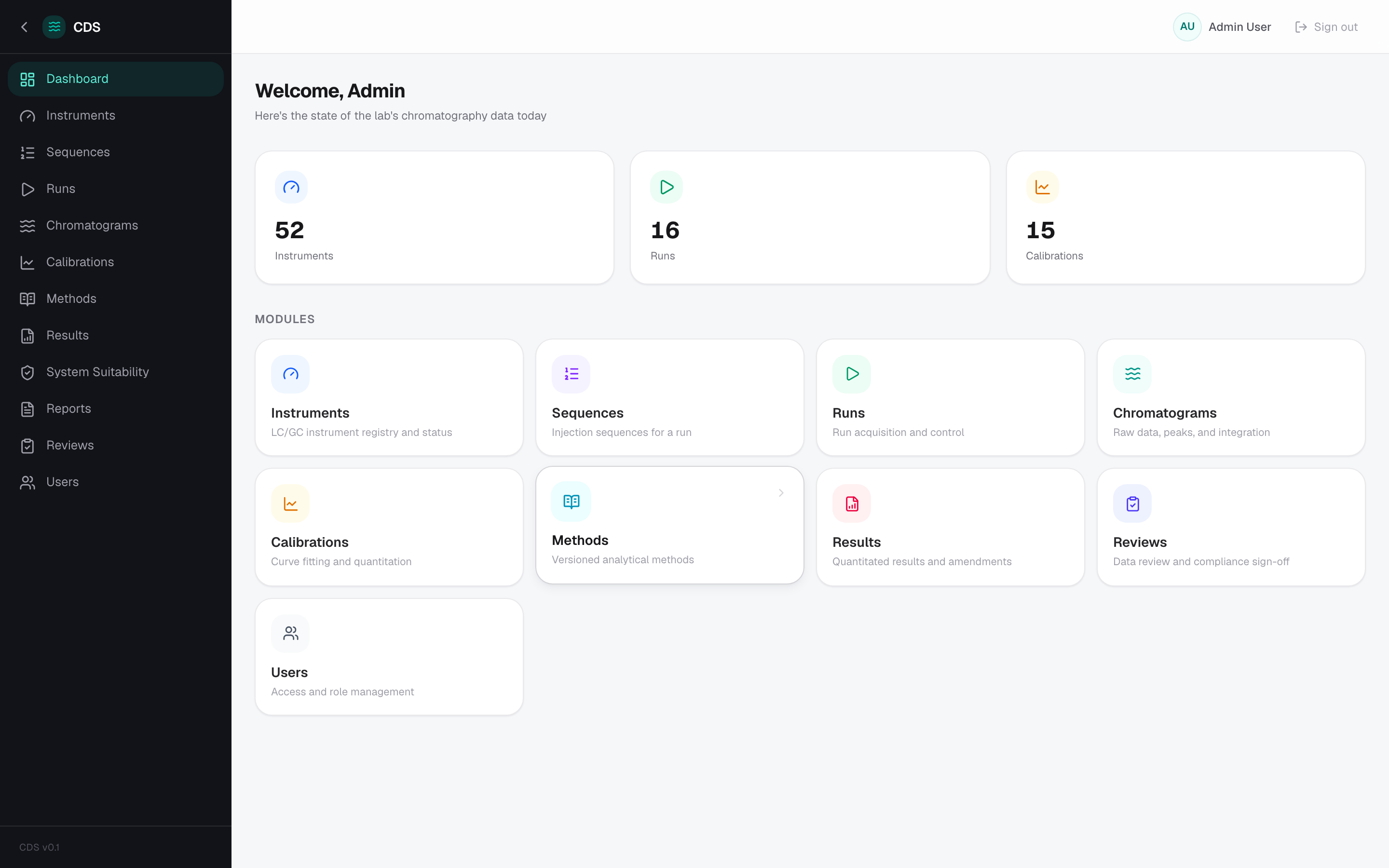
Task: Click the Results file icon in sidebar
Action: coord(27,336)
